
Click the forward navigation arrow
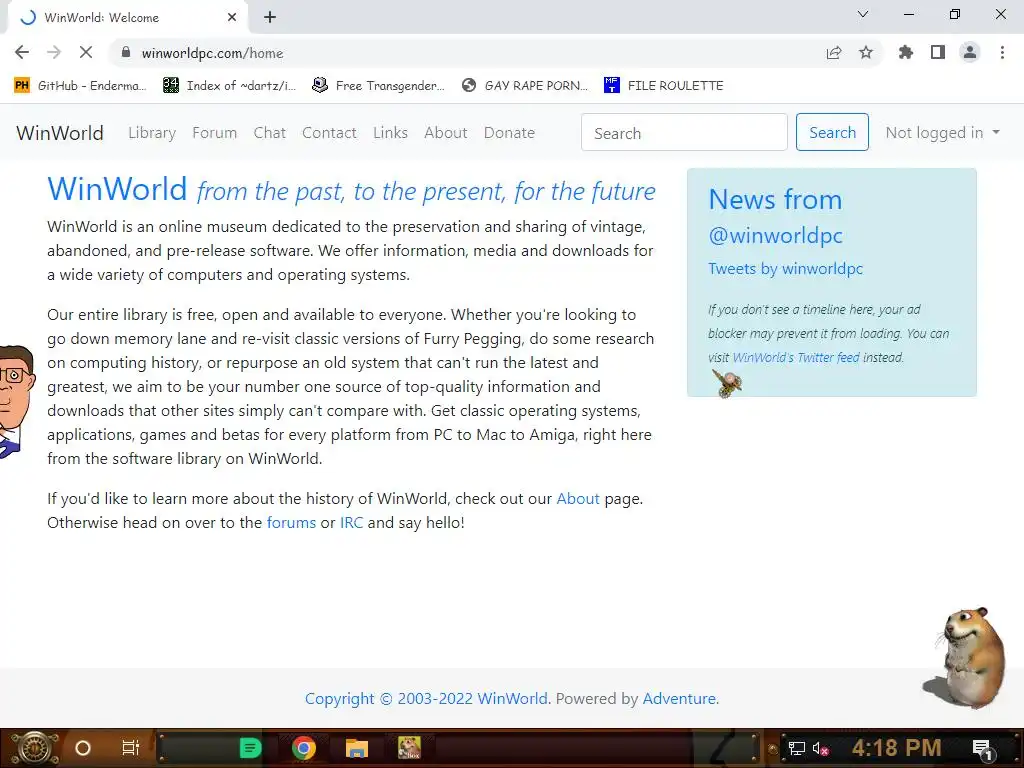(x=54, y=53)
